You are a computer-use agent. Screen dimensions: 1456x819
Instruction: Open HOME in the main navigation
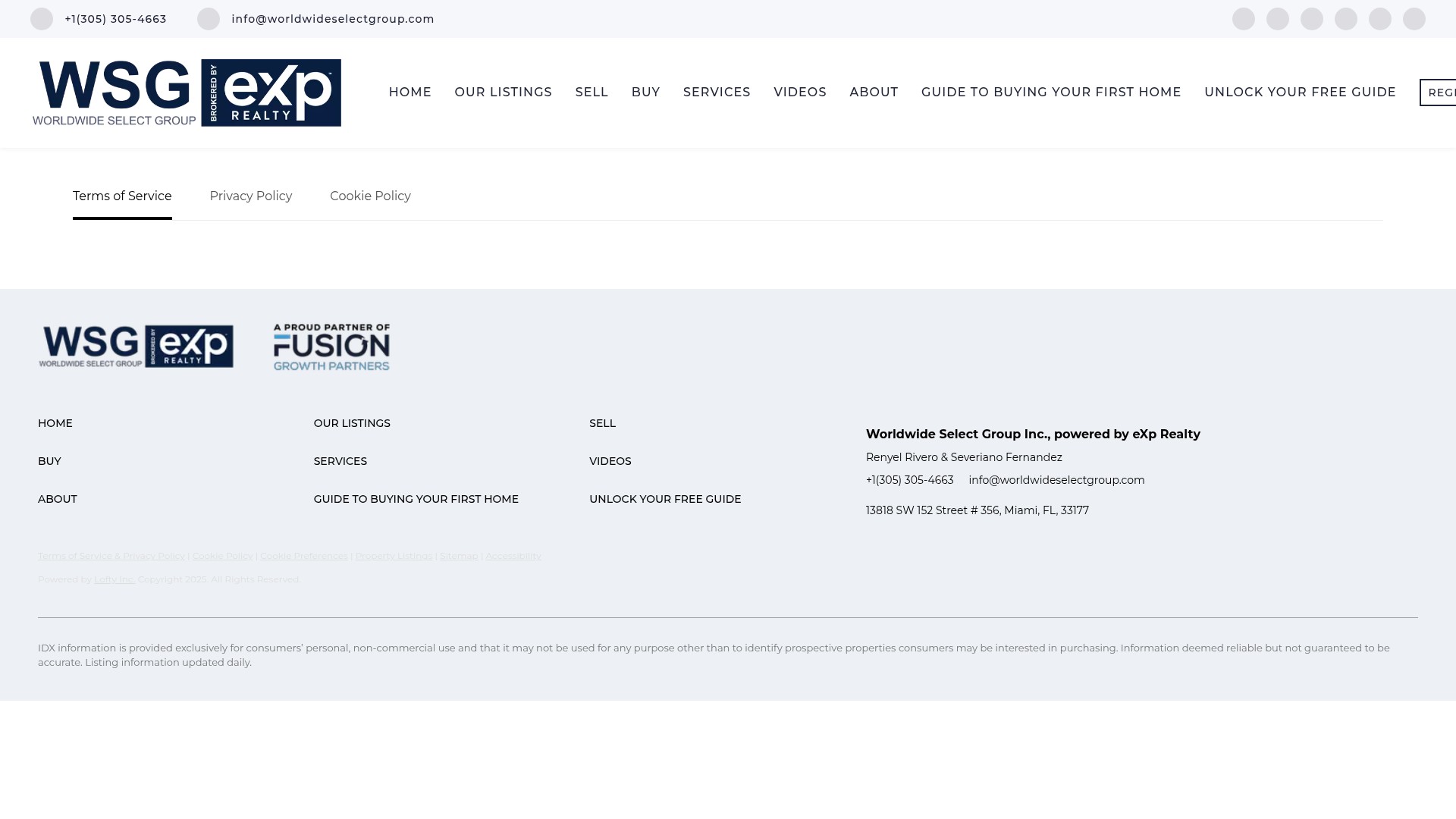(x=410, y=93)
